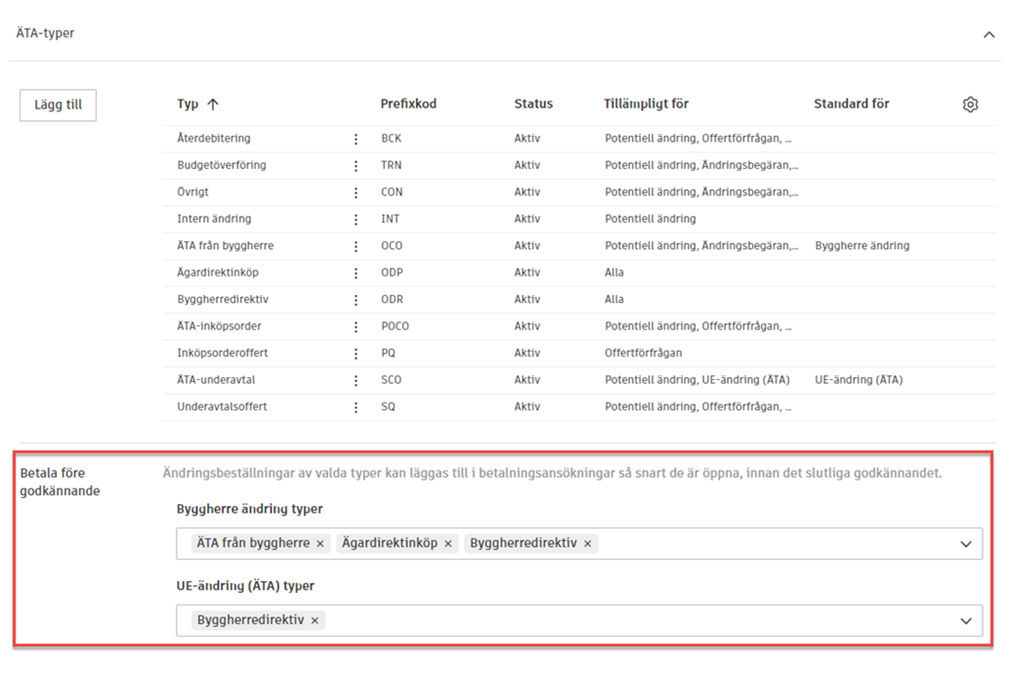Select the Inköpsorderoffert type
This screenshot has height=673, width=1010.
(222, 353)
